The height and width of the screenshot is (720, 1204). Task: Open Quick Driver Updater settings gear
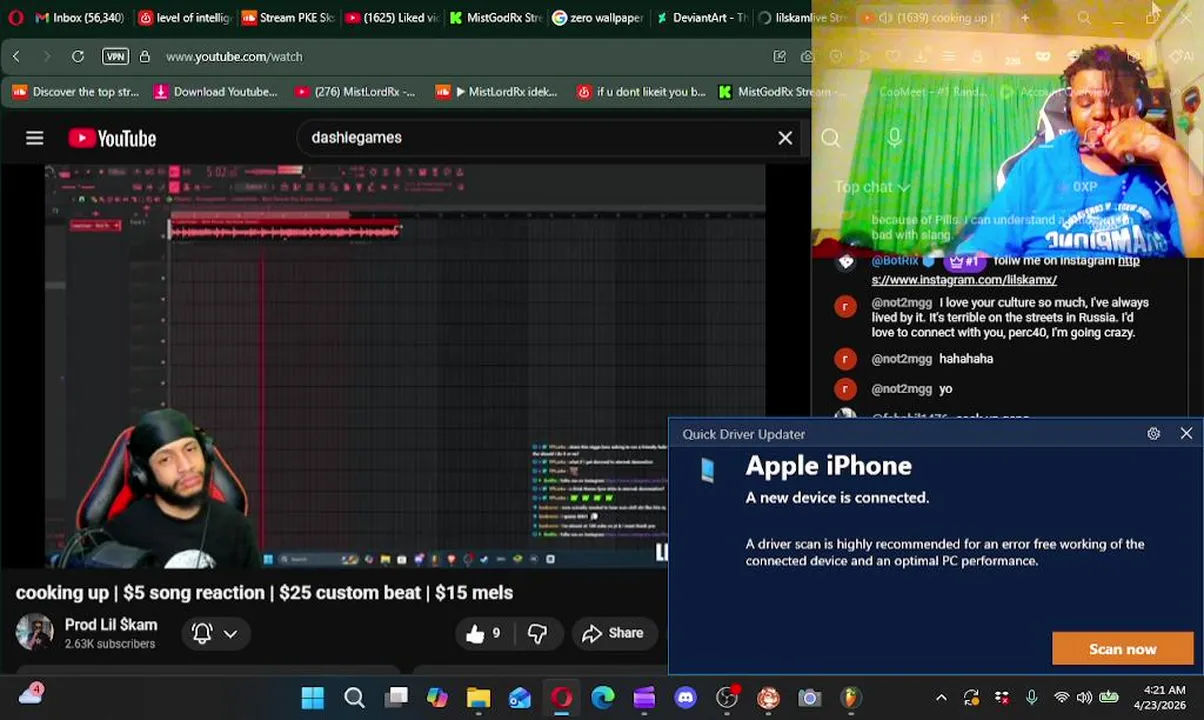(1153, 434)
